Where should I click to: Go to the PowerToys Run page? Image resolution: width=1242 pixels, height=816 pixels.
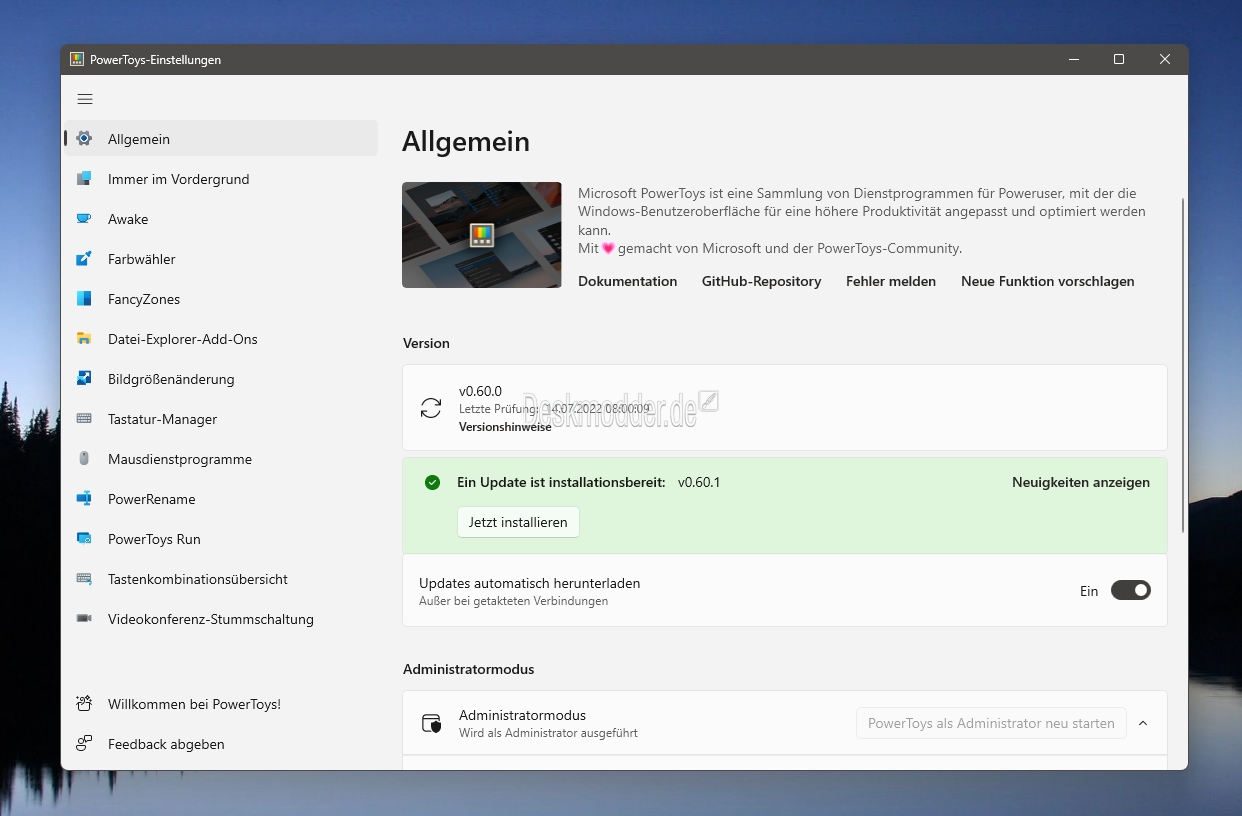[221, 539]
